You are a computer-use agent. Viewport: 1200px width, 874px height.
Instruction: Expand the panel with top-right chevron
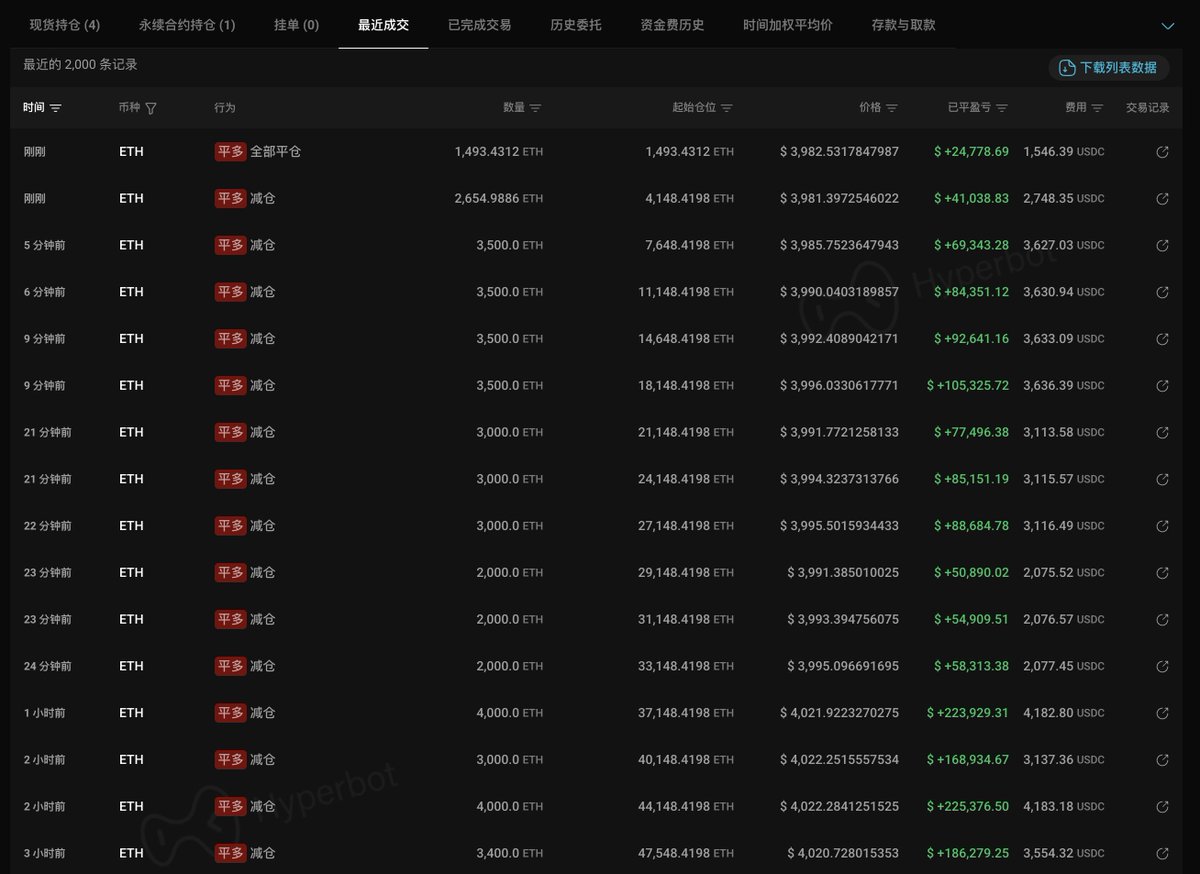click(x=1167, y=26)
